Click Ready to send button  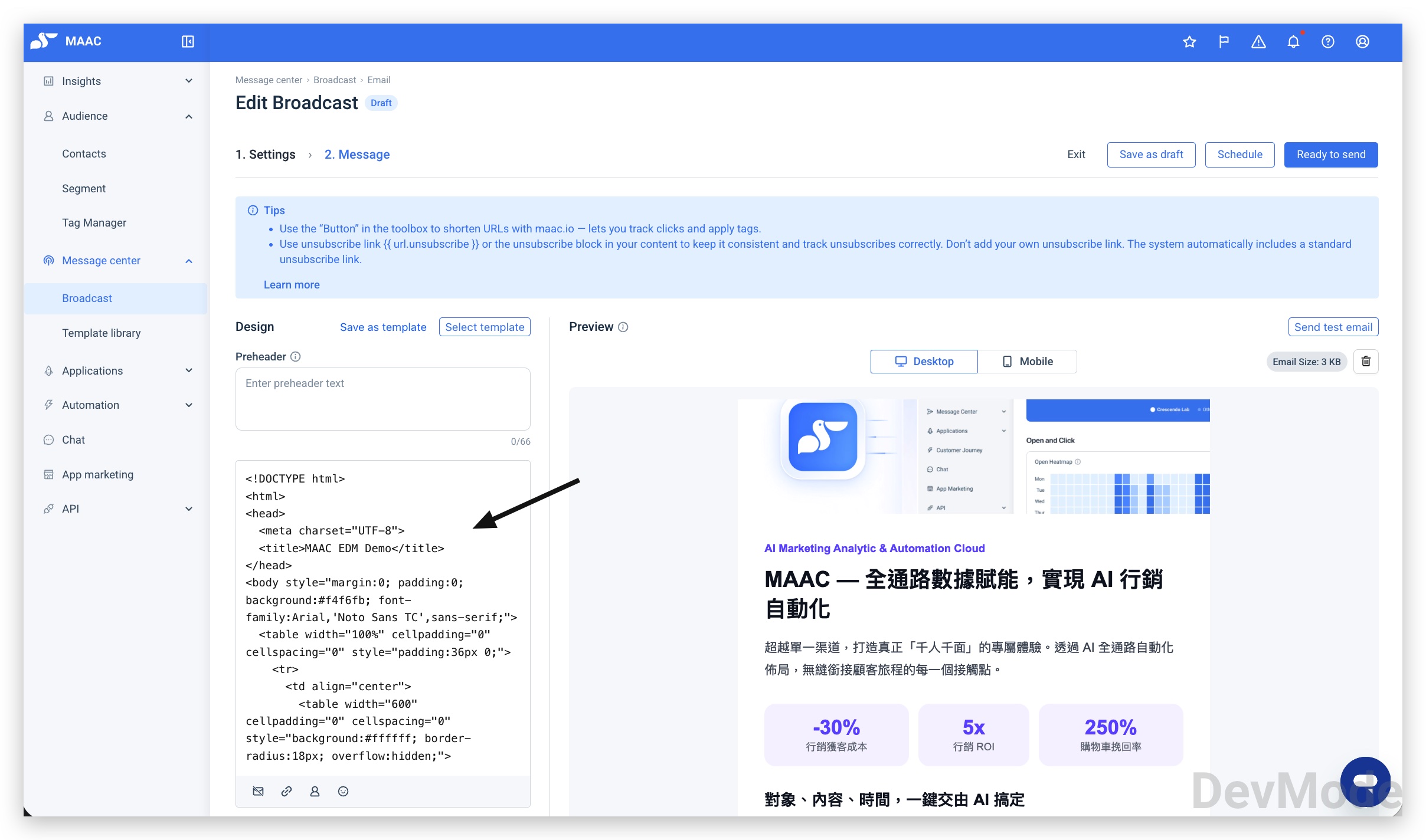[1331, 155]
